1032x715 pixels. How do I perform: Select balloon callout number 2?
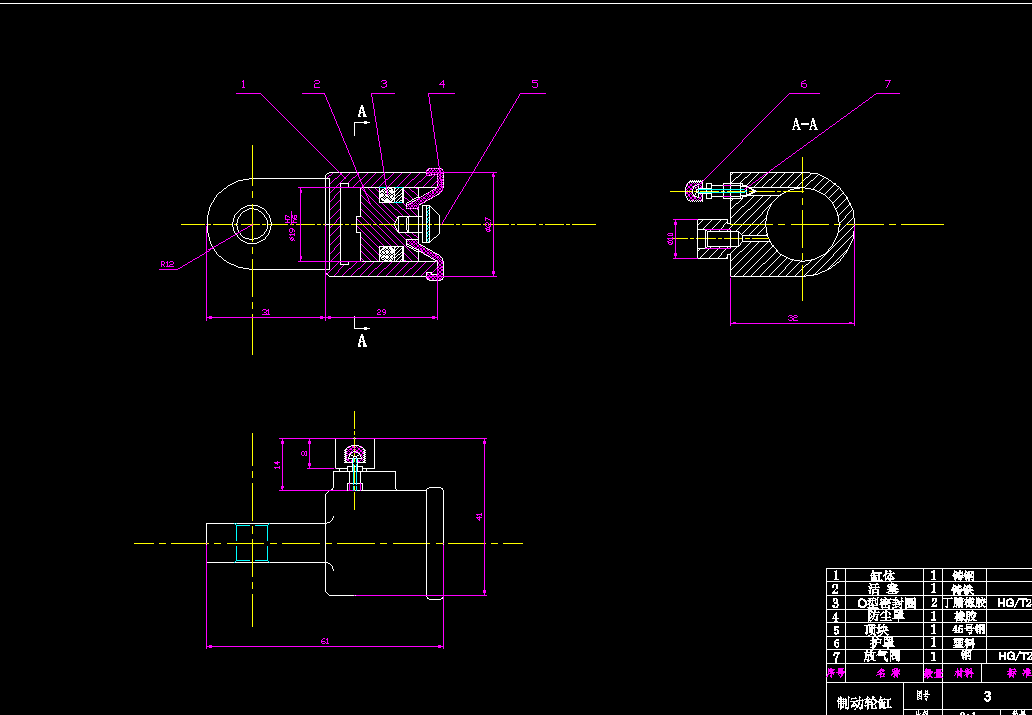(x=317, y=84)
